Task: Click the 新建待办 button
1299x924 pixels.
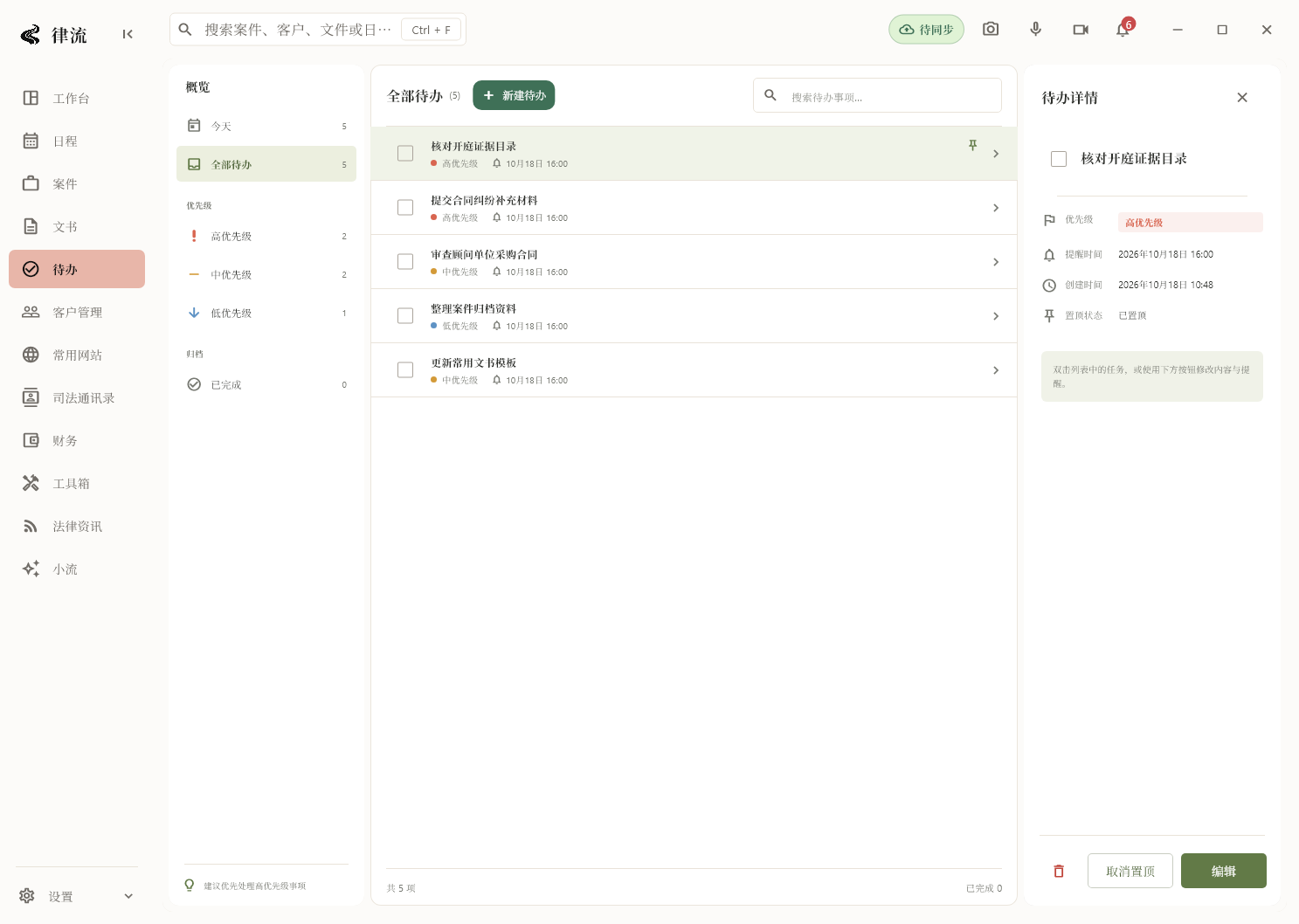Action: coord(514,95)
